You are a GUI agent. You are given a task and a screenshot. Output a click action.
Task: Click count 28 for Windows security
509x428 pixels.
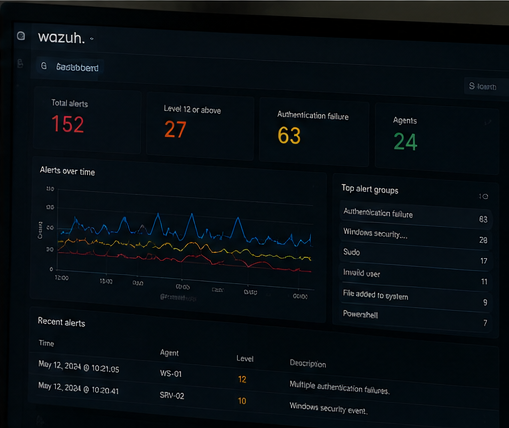[483, 240]
